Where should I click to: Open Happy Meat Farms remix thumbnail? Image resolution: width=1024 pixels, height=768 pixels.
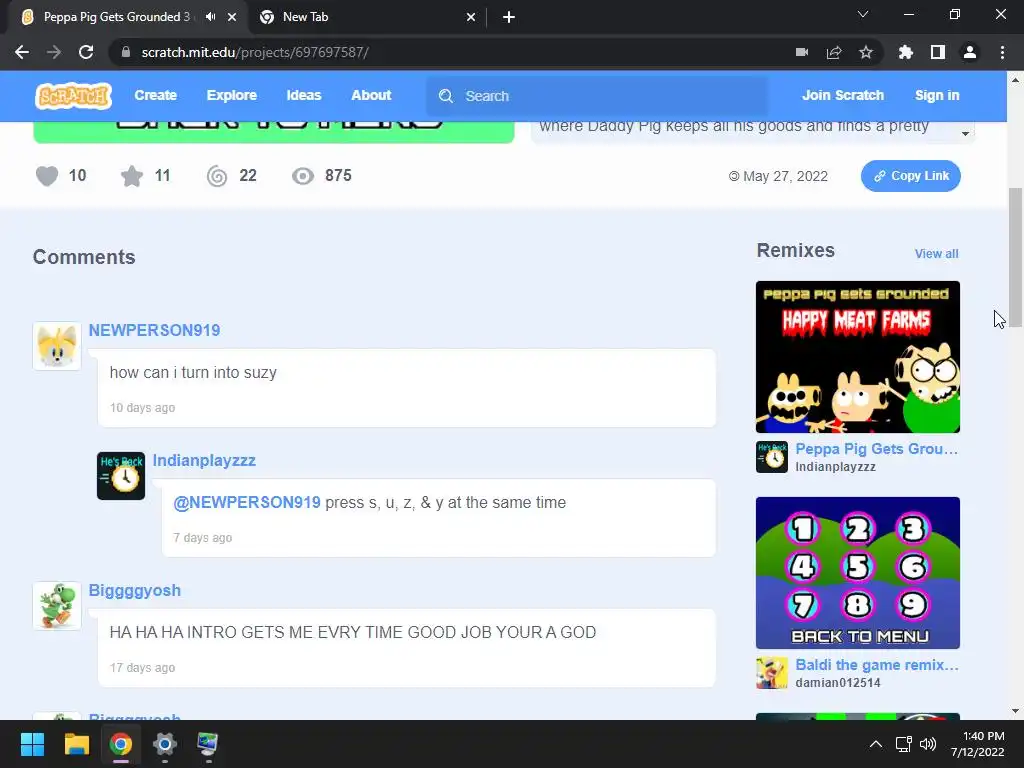[857, 357]
